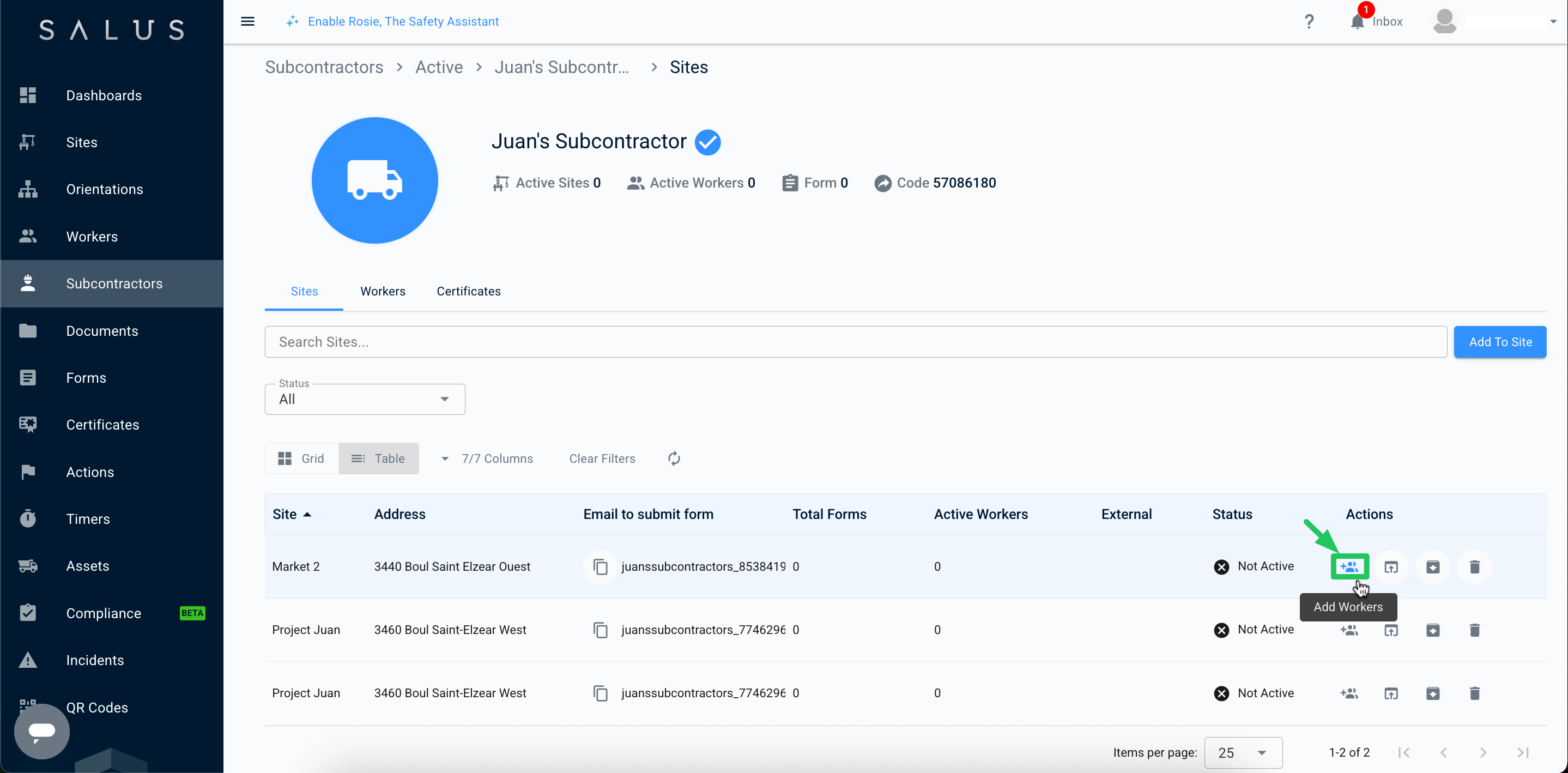Click Active in the breadcrumb
The image size is (1568, 773).
pyautogui.click(x=439, y=67)
